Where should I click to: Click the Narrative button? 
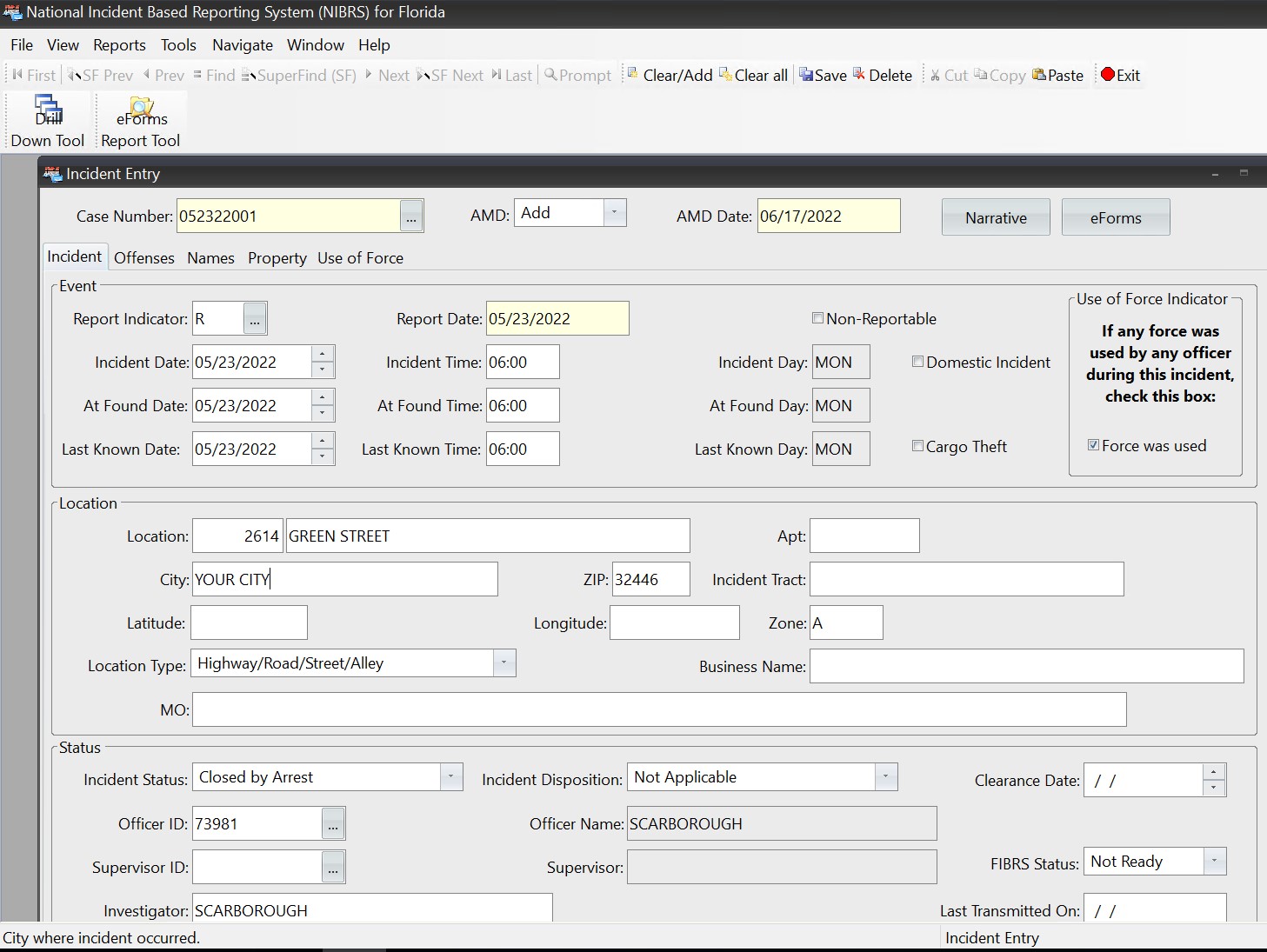point(996,217)
